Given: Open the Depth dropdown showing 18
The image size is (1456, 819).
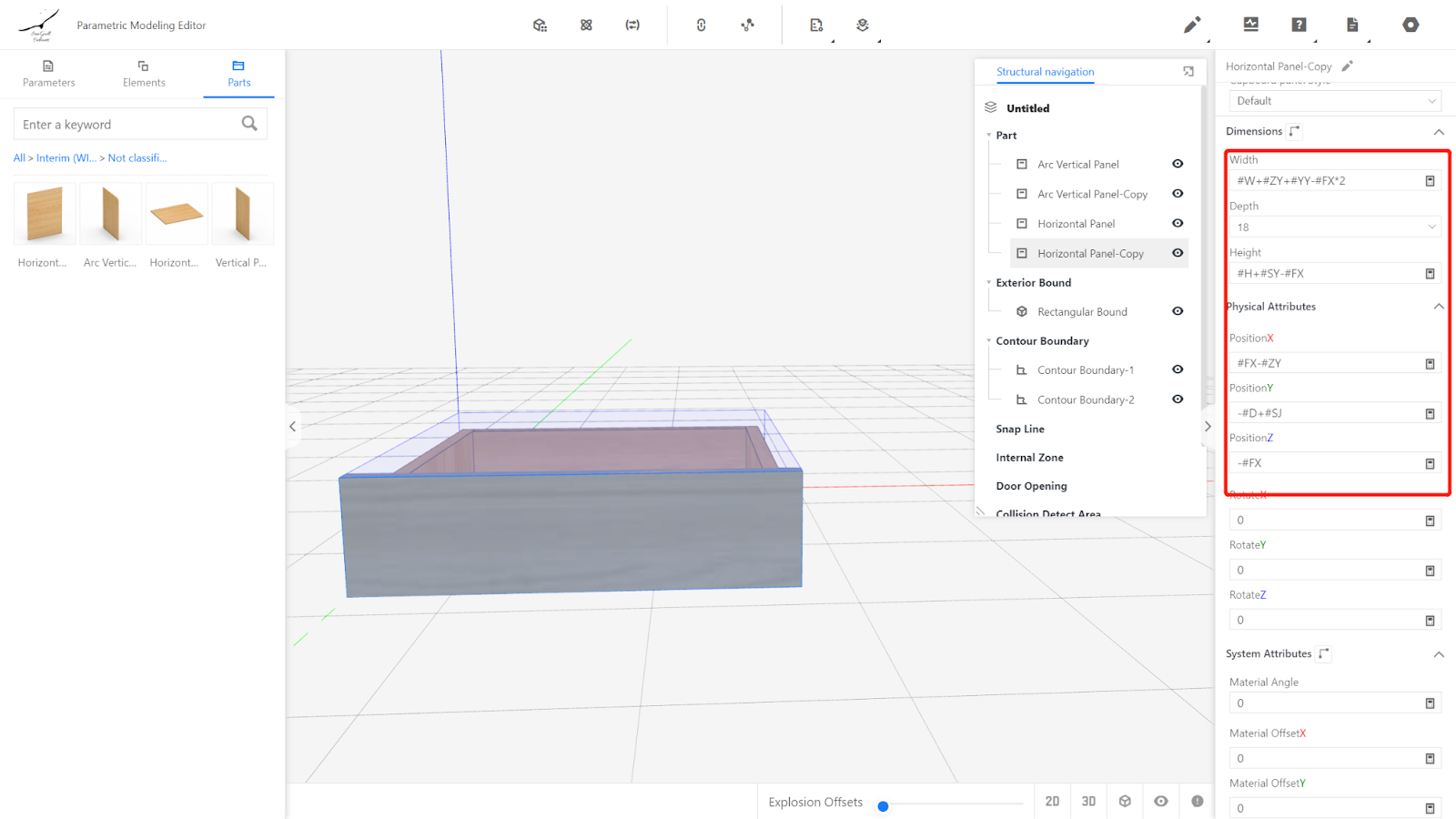Looking at the screenshot, I should (x=1334, y=227).
